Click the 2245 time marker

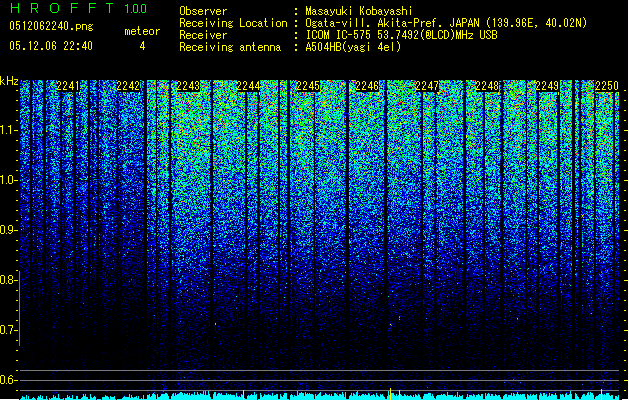point(308,86)
